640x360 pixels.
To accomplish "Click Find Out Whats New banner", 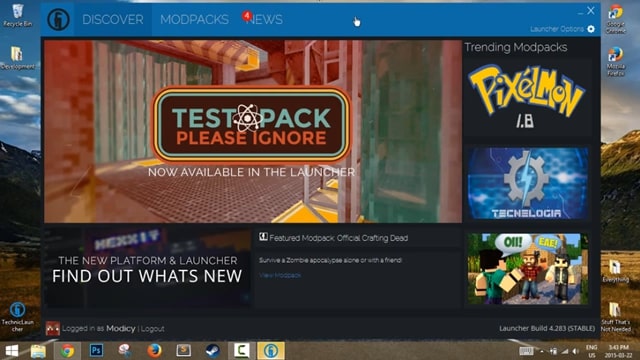I will tap(147, 268).
